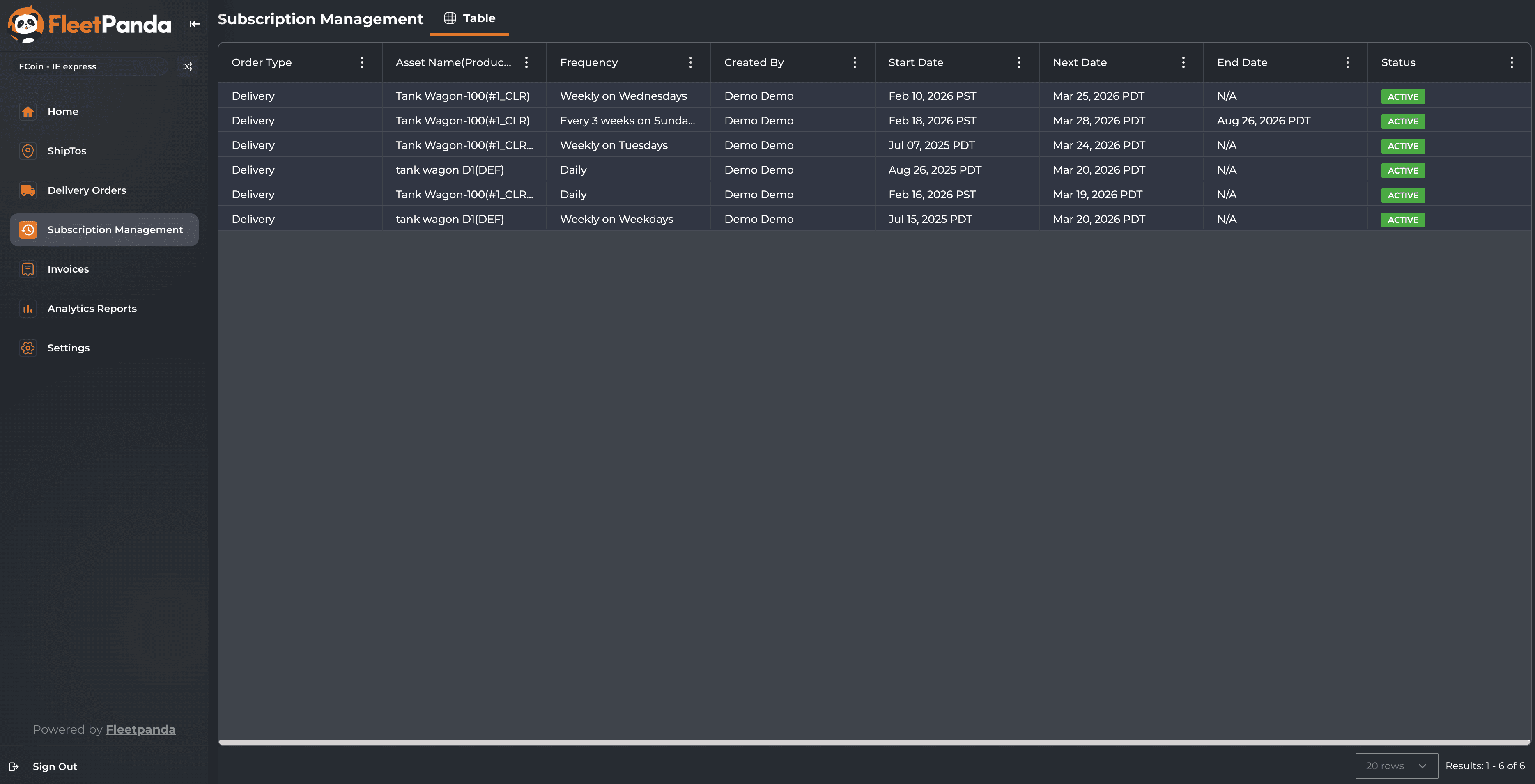Click the Sign Out icon
Screen dimensions: 1535x784
[14, 767]
